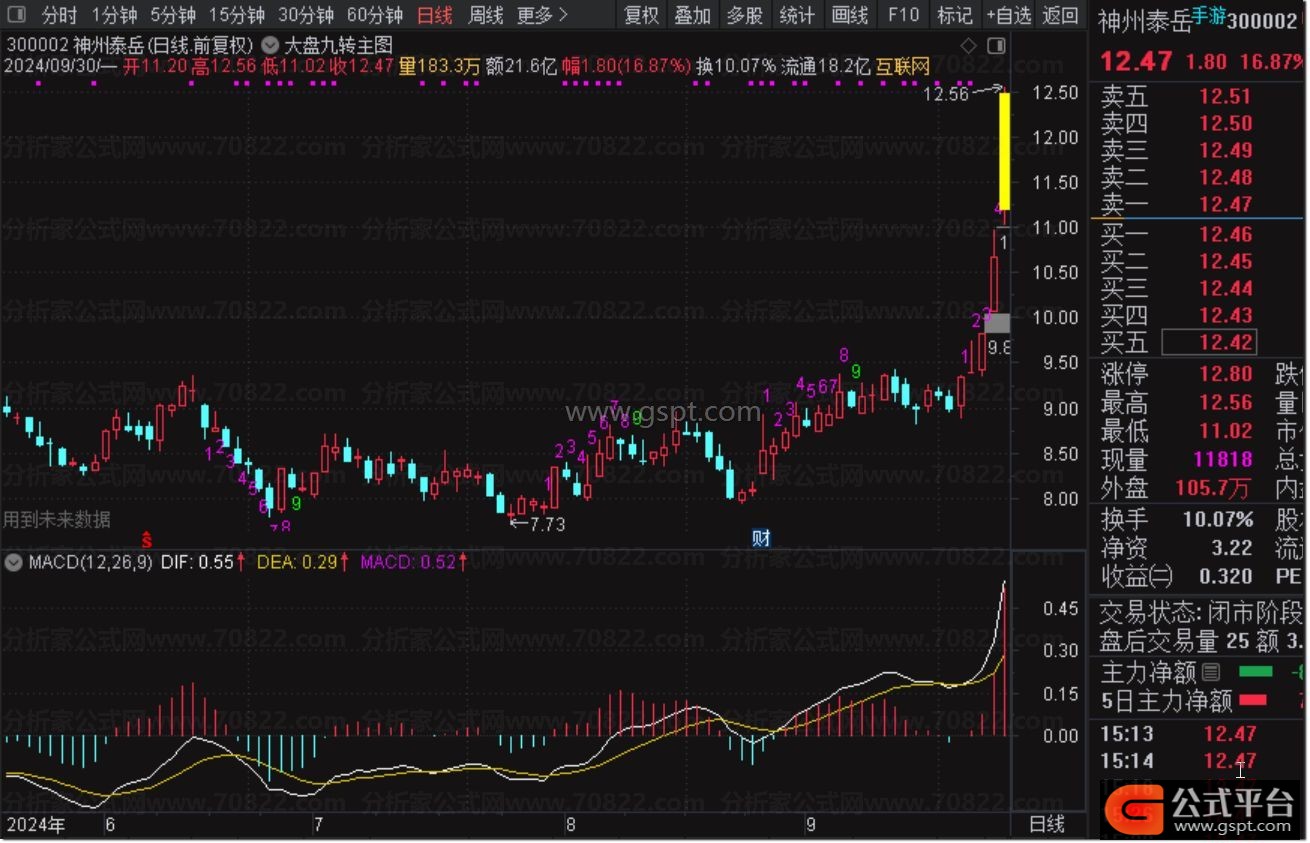Open the 复权 adjustment options

pyautogui.click(x=642, y=15)
